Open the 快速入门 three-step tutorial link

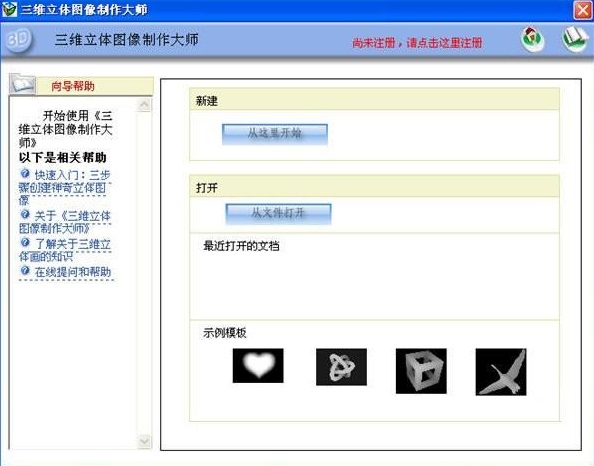[x=65, y=187]
